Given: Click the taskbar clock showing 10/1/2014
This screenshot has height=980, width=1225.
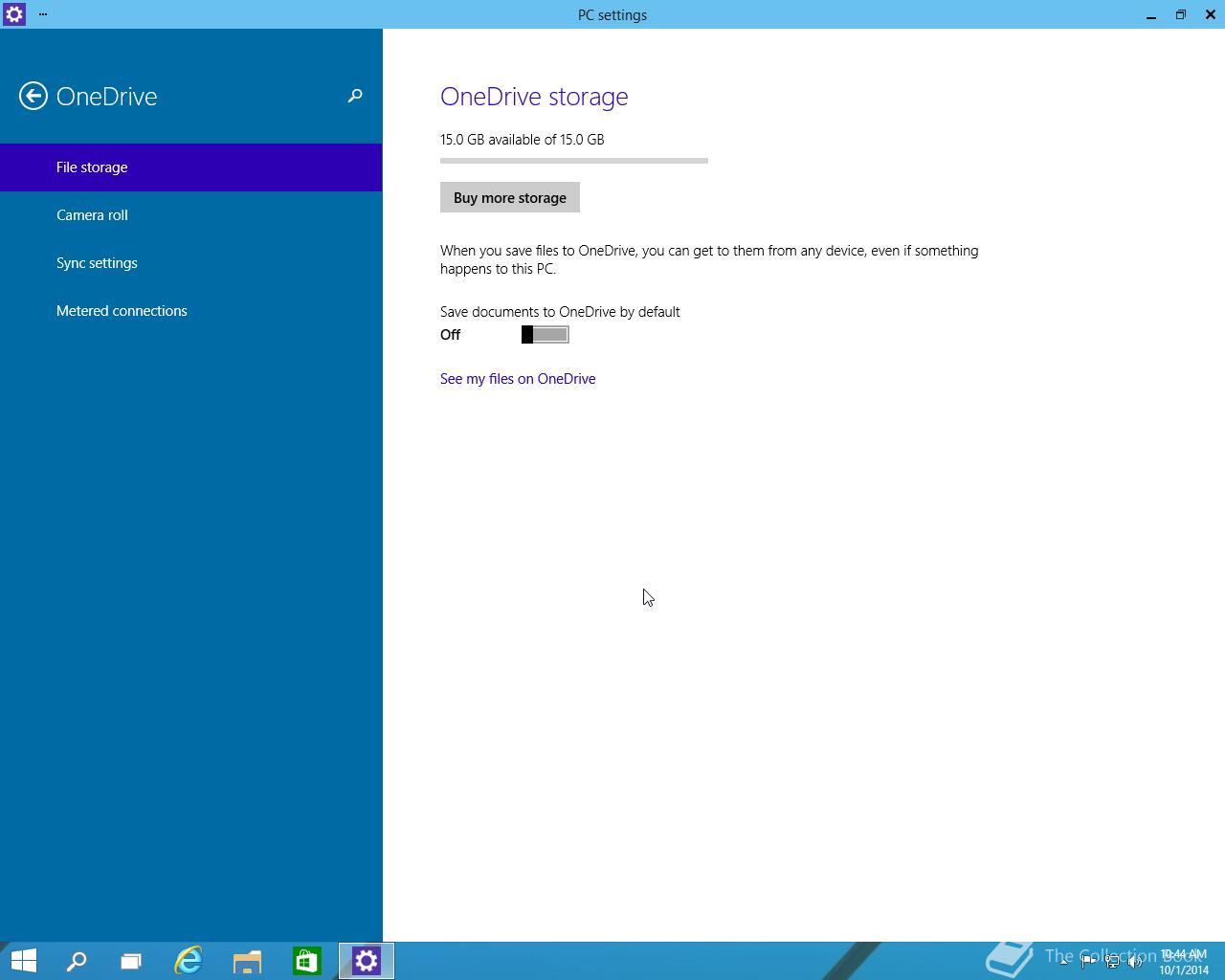Looking at the screenshot, I should tap(1184, 962).
